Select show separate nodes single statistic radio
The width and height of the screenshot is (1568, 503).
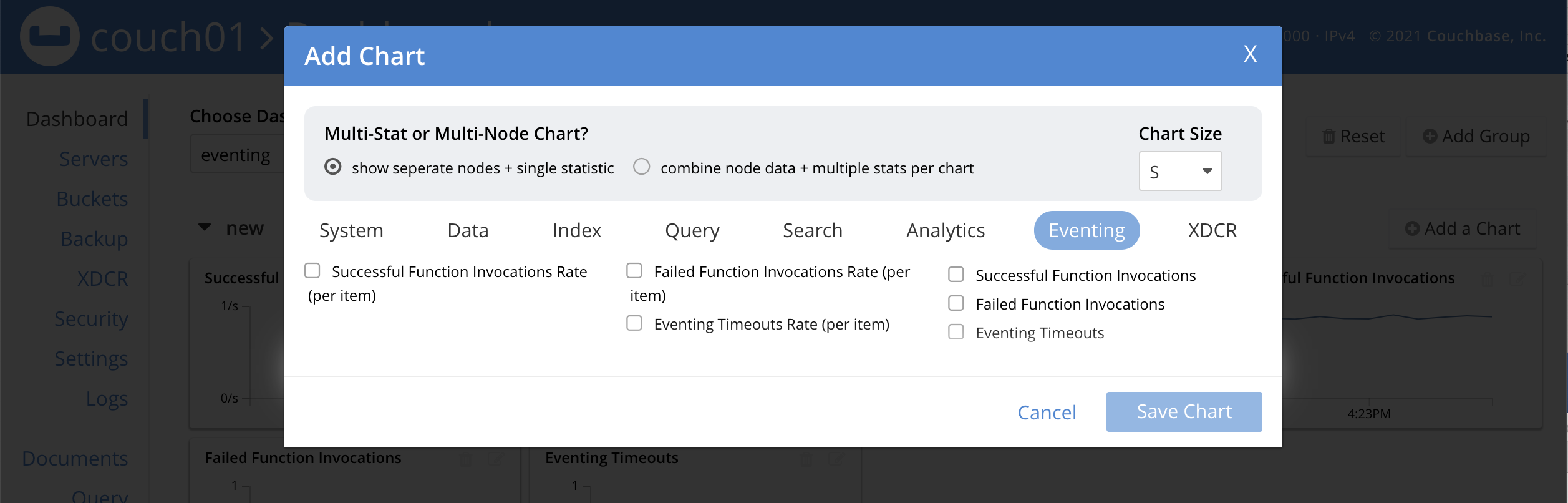(333, 167)
